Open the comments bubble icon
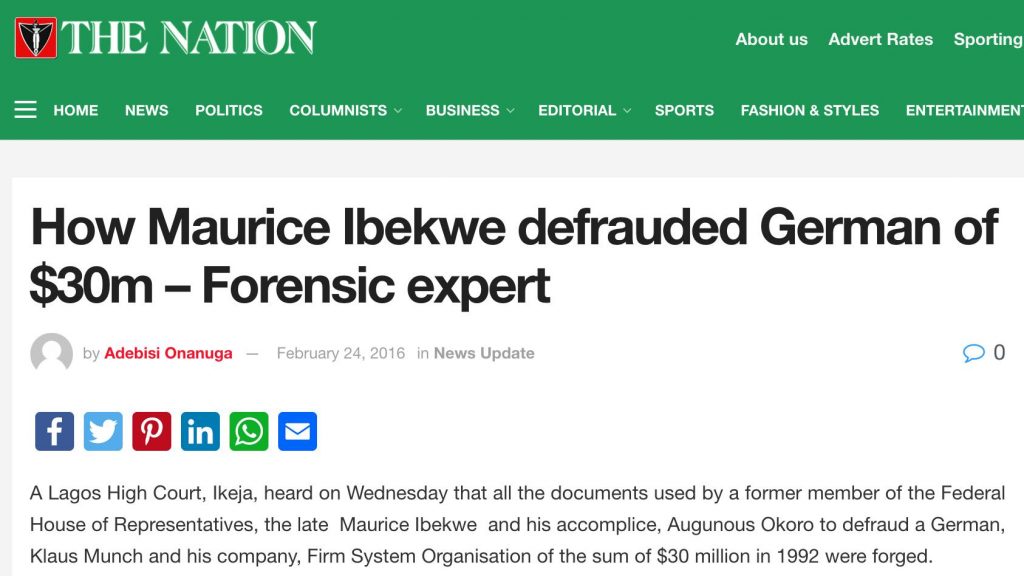The image size is (1024, 576). [x=973, y=353]
